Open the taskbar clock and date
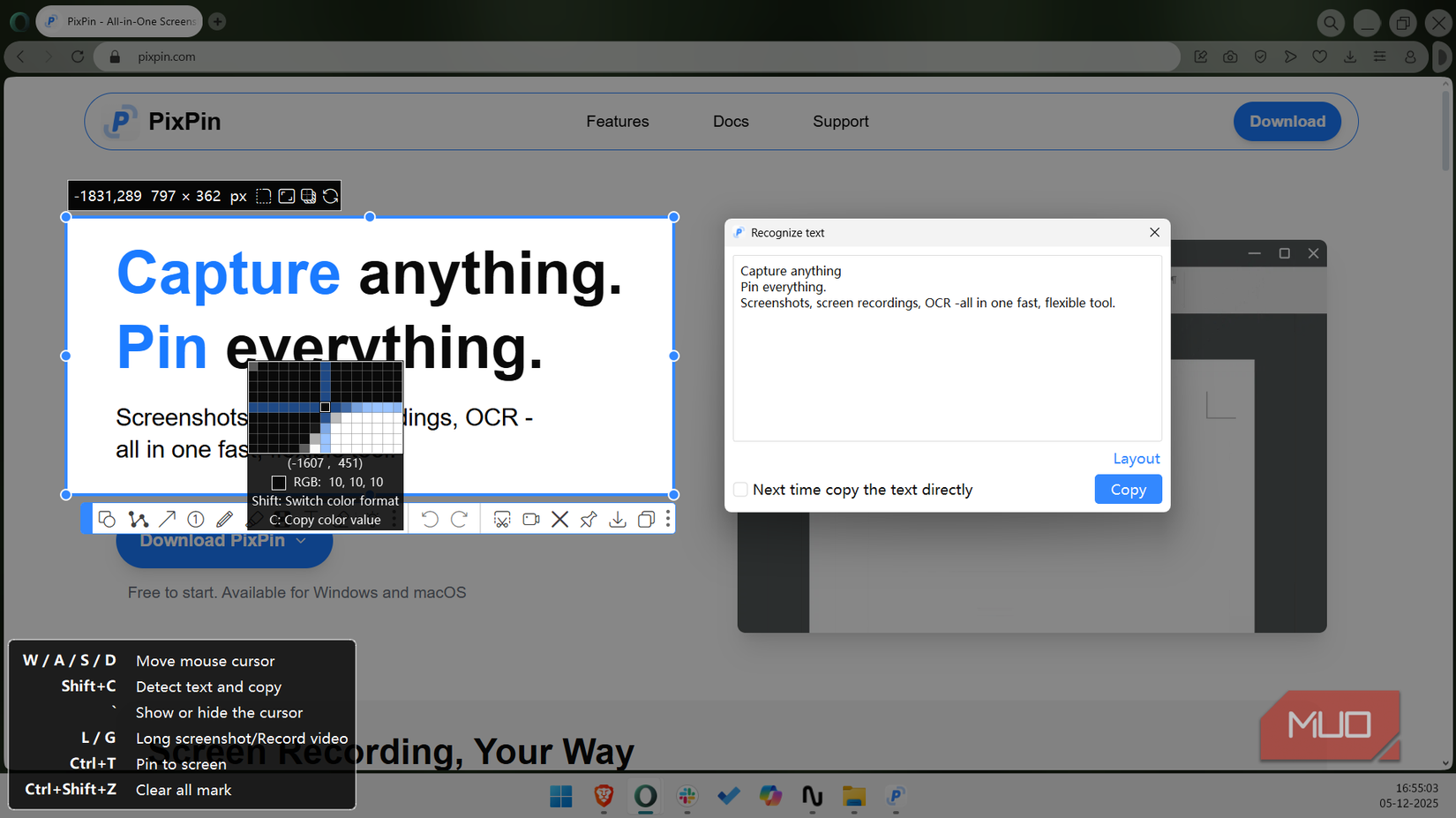 1408,795
